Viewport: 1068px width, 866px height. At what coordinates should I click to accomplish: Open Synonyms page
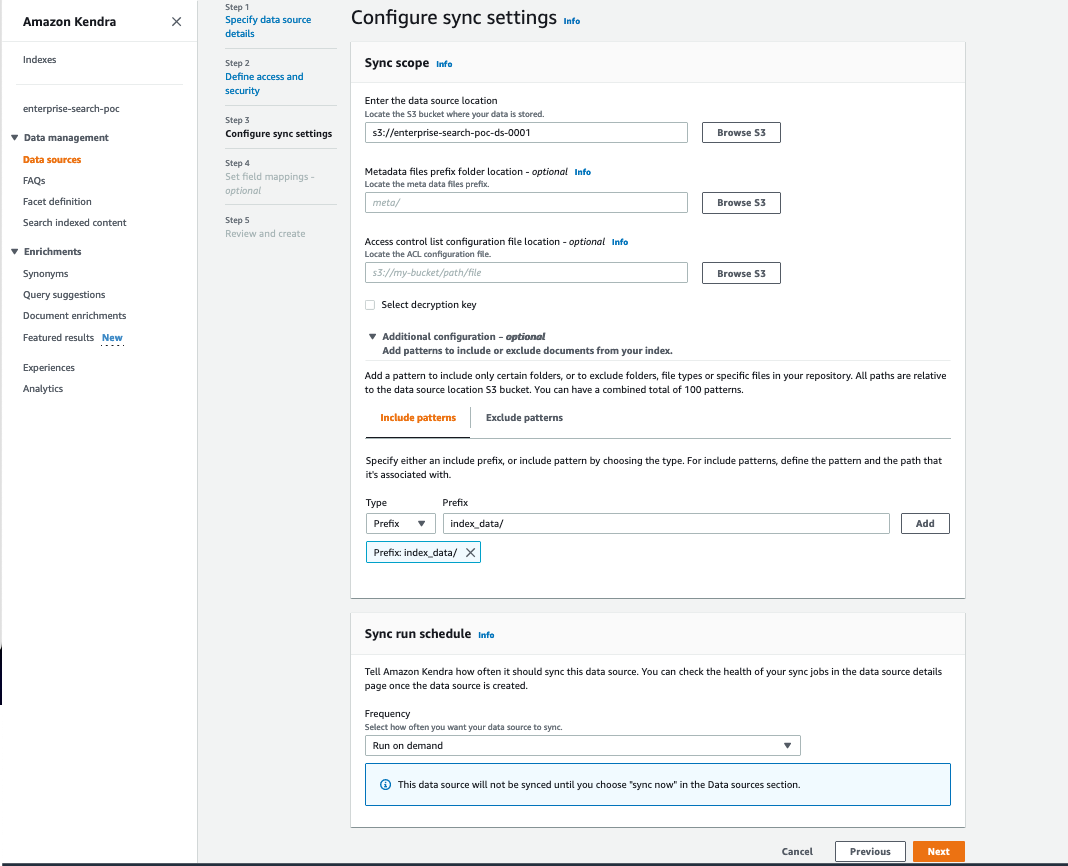(46, 274)
